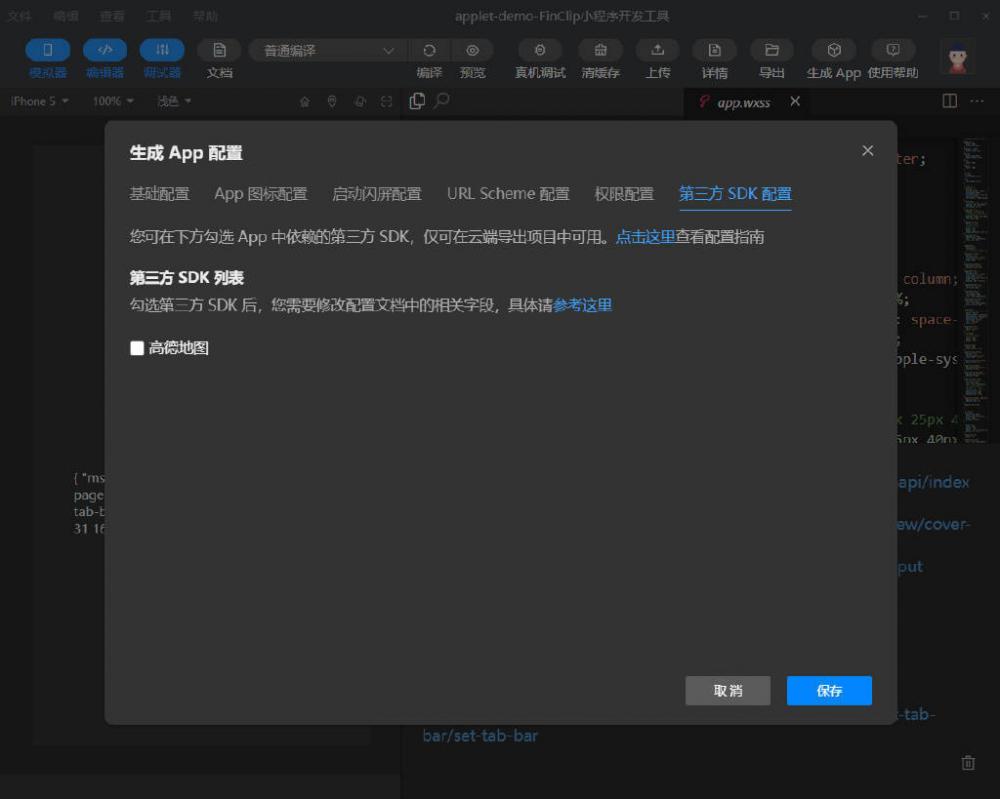The width and height of the screenshot is (1000, 799).
Task: Open the 使用帮助 help icon
Action: (x=893, y=50)
